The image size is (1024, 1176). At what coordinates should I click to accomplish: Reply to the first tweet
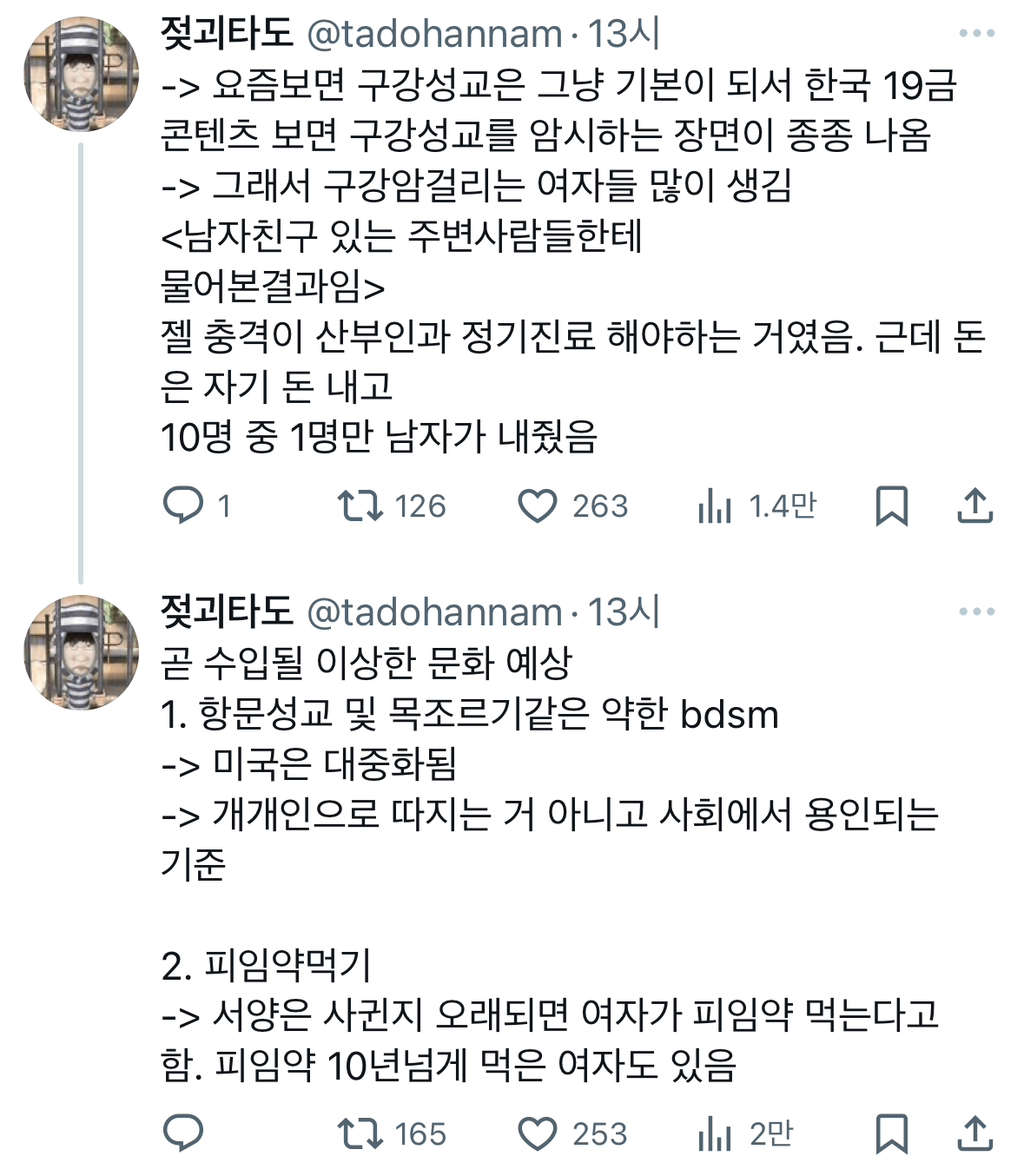coord(183,507)
